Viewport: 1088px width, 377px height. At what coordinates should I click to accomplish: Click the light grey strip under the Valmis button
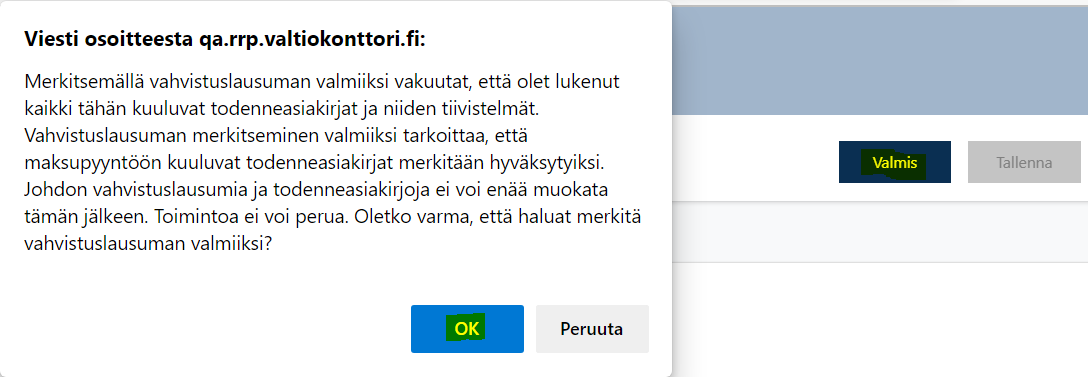[x=879, y=232]
